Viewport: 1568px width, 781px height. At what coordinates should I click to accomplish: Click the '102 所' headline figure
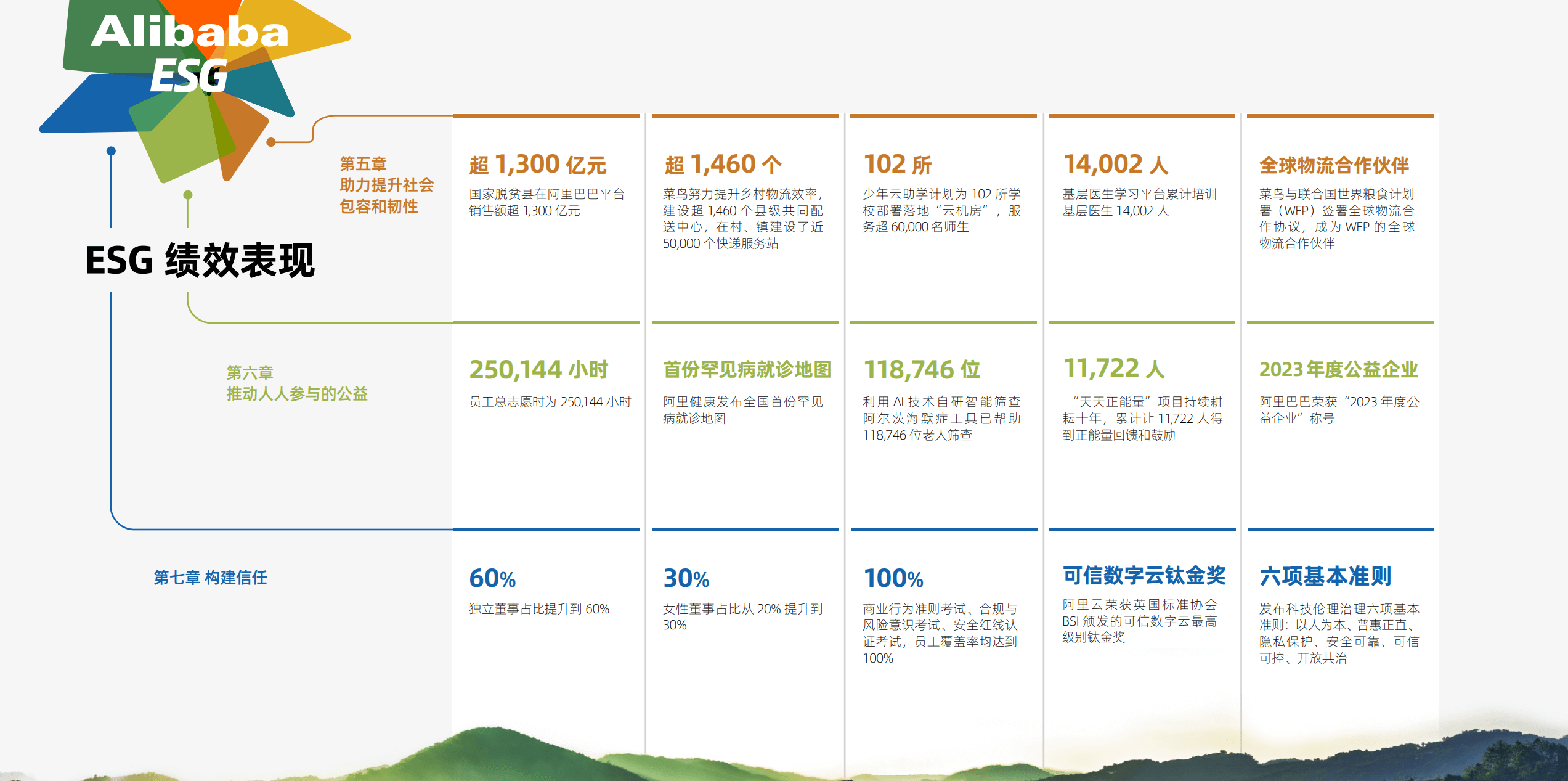[897, 165]
